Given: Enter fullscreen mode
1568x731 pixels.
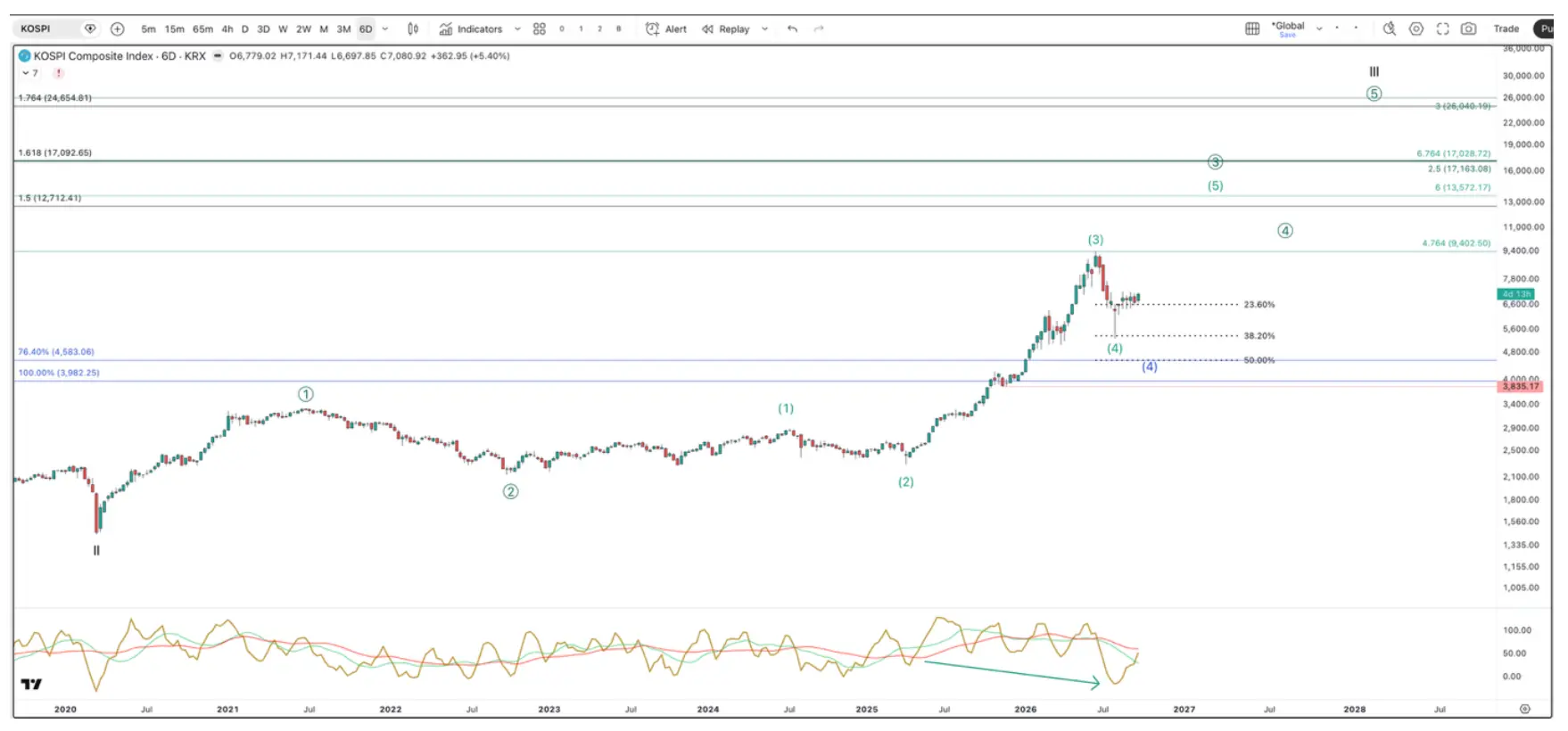Looking at the screenshot, I should 1443,29.
